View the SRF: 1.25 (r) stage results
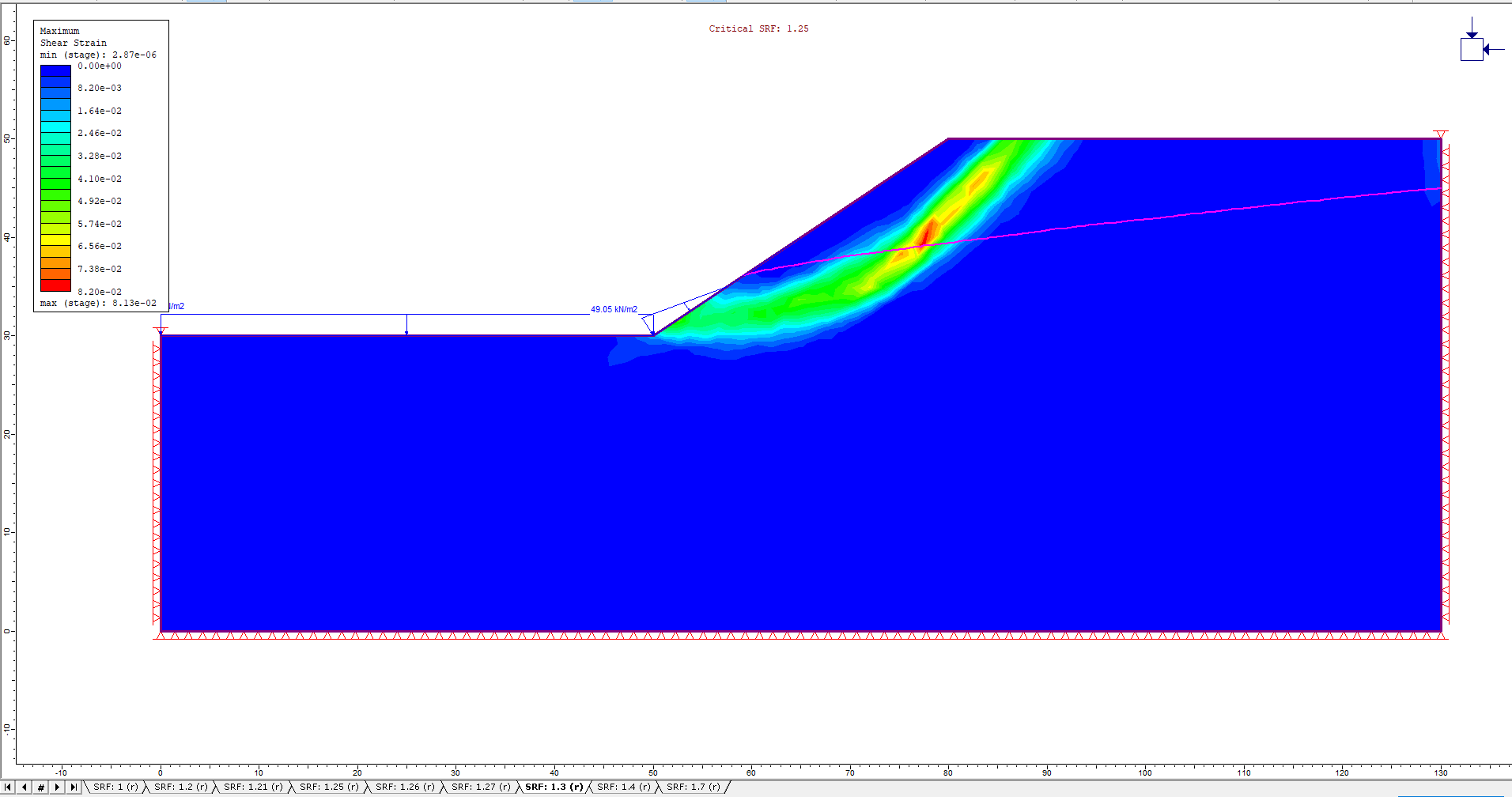 (329, 787)
